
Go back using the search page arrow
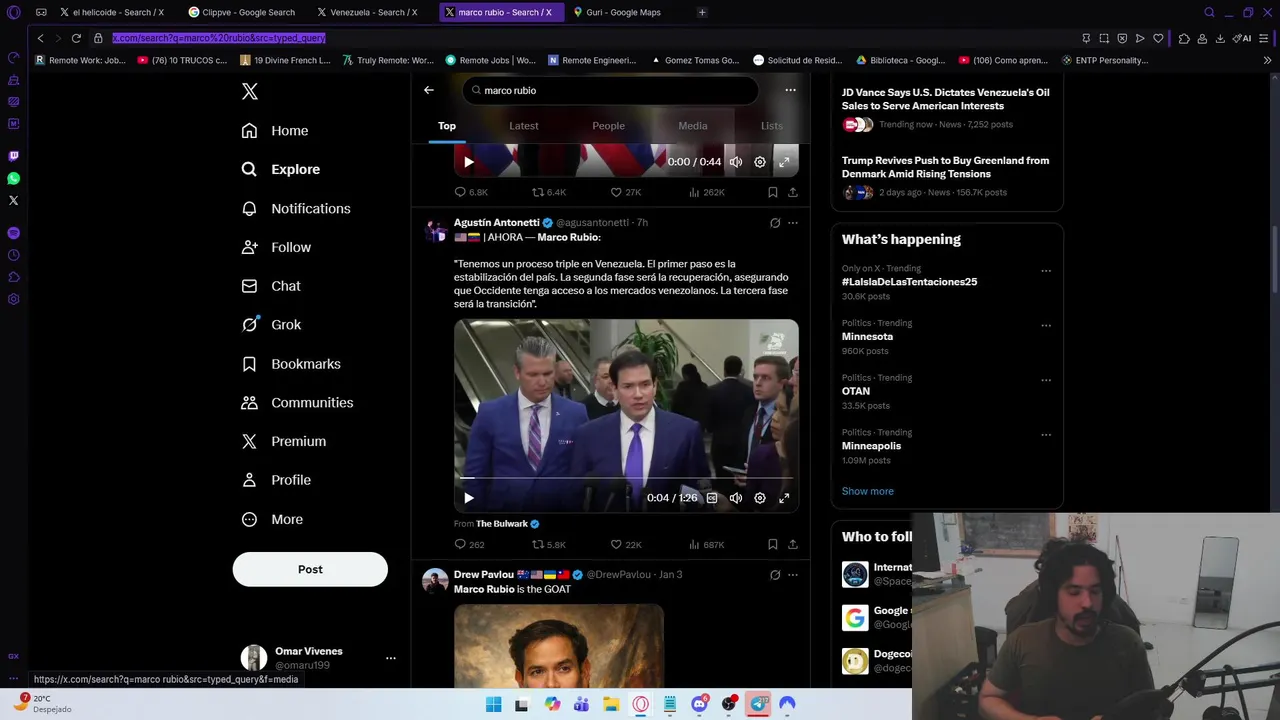pyautogui.click(x=429, y=90)
